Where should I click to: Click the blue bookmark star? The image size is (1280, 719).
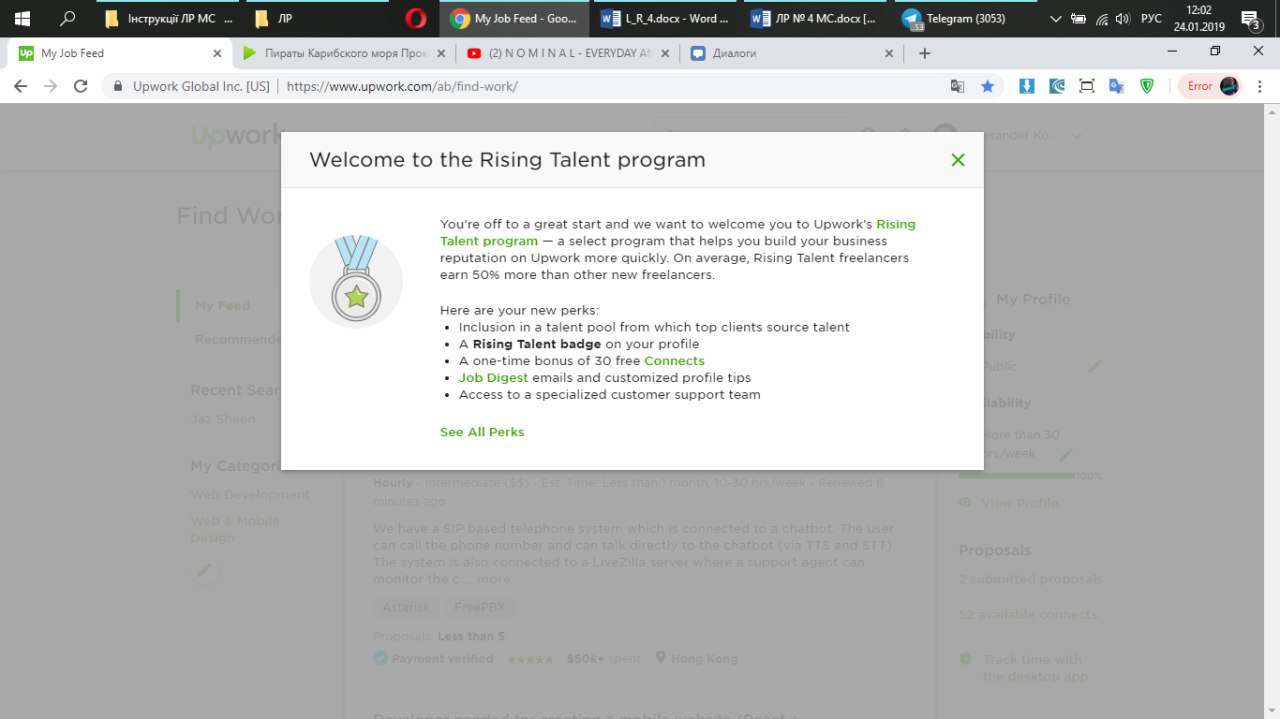pos(988,87)
